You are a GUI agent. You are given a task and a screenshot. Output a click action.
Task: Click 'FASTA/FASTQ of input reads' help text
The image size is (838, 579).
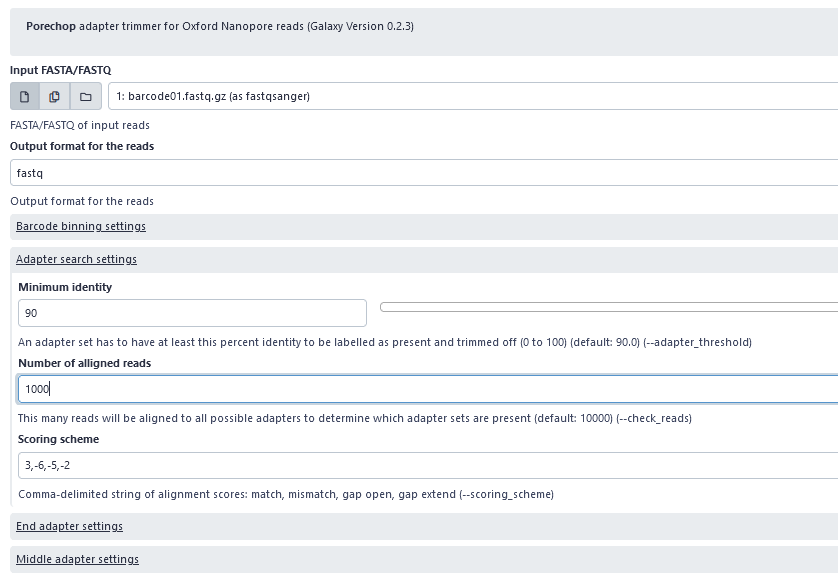click(x=80, y=125)
